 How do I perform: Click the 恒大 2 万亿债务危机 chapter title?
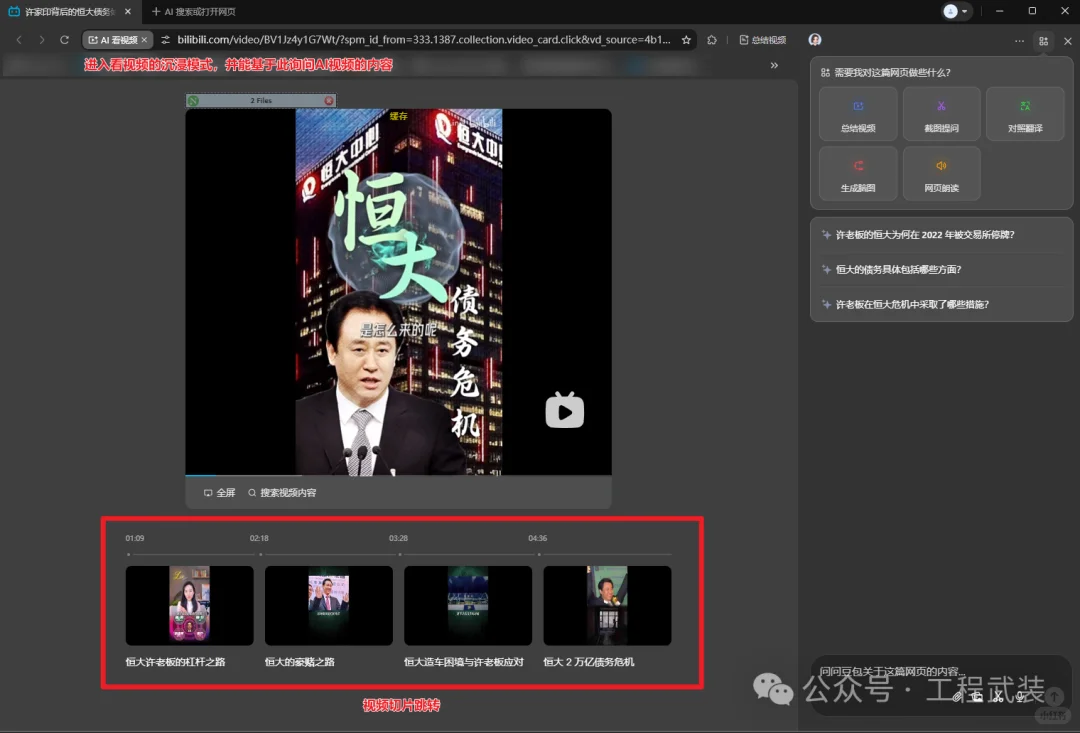(589, 662)
